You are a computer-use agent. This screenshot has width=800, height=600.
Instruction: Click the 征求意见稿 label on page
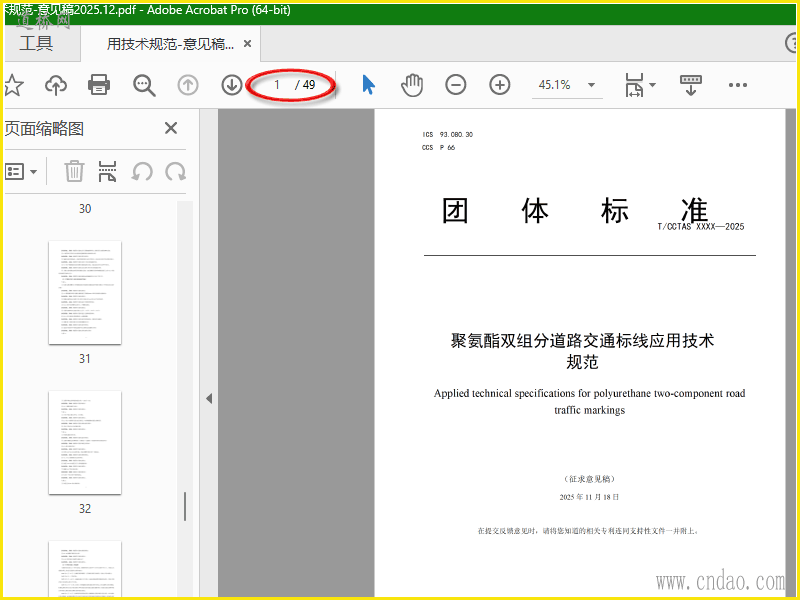(589, 479)
